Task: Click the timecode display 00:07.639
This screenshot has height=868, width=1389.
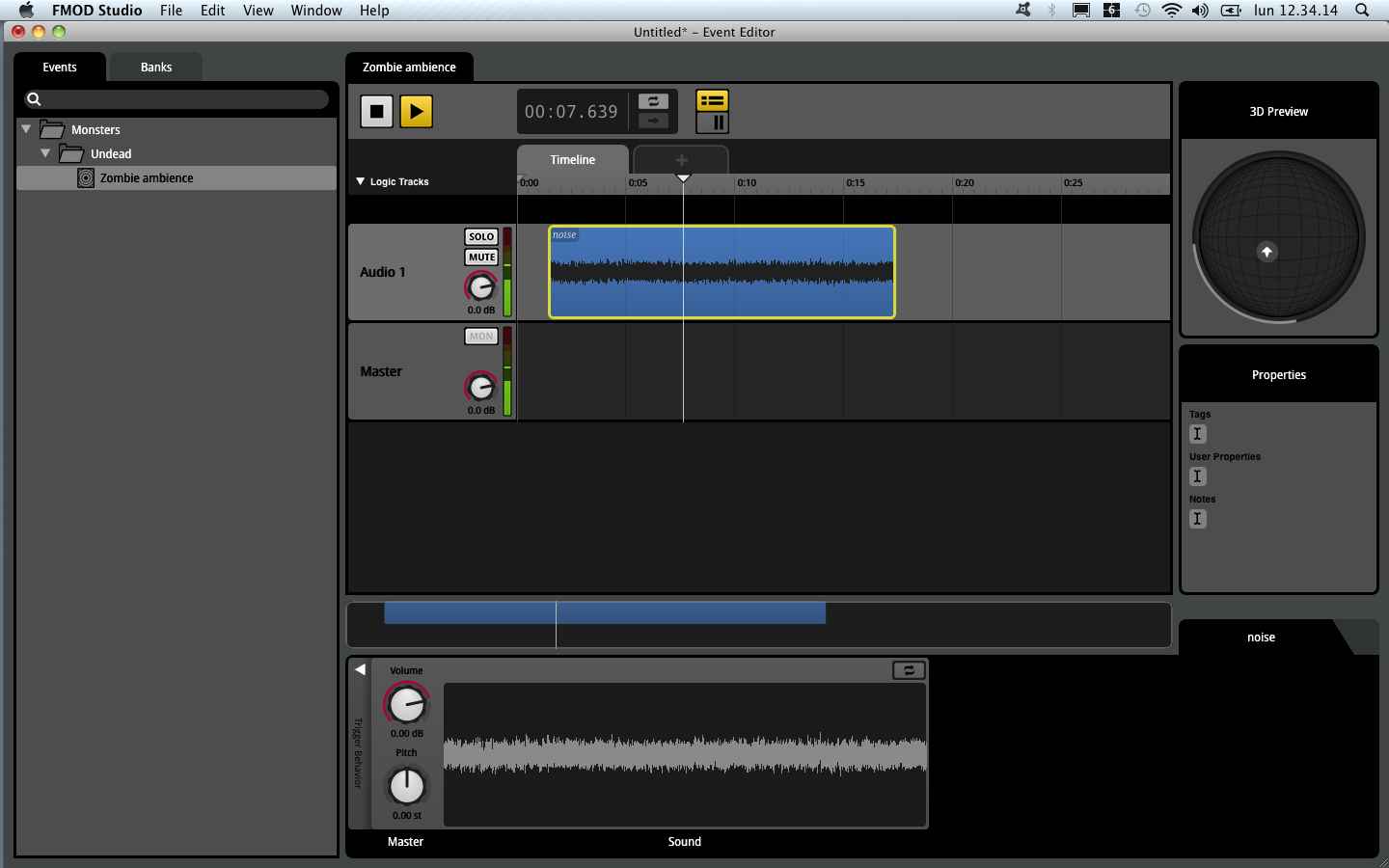Action: coord(571,112)
